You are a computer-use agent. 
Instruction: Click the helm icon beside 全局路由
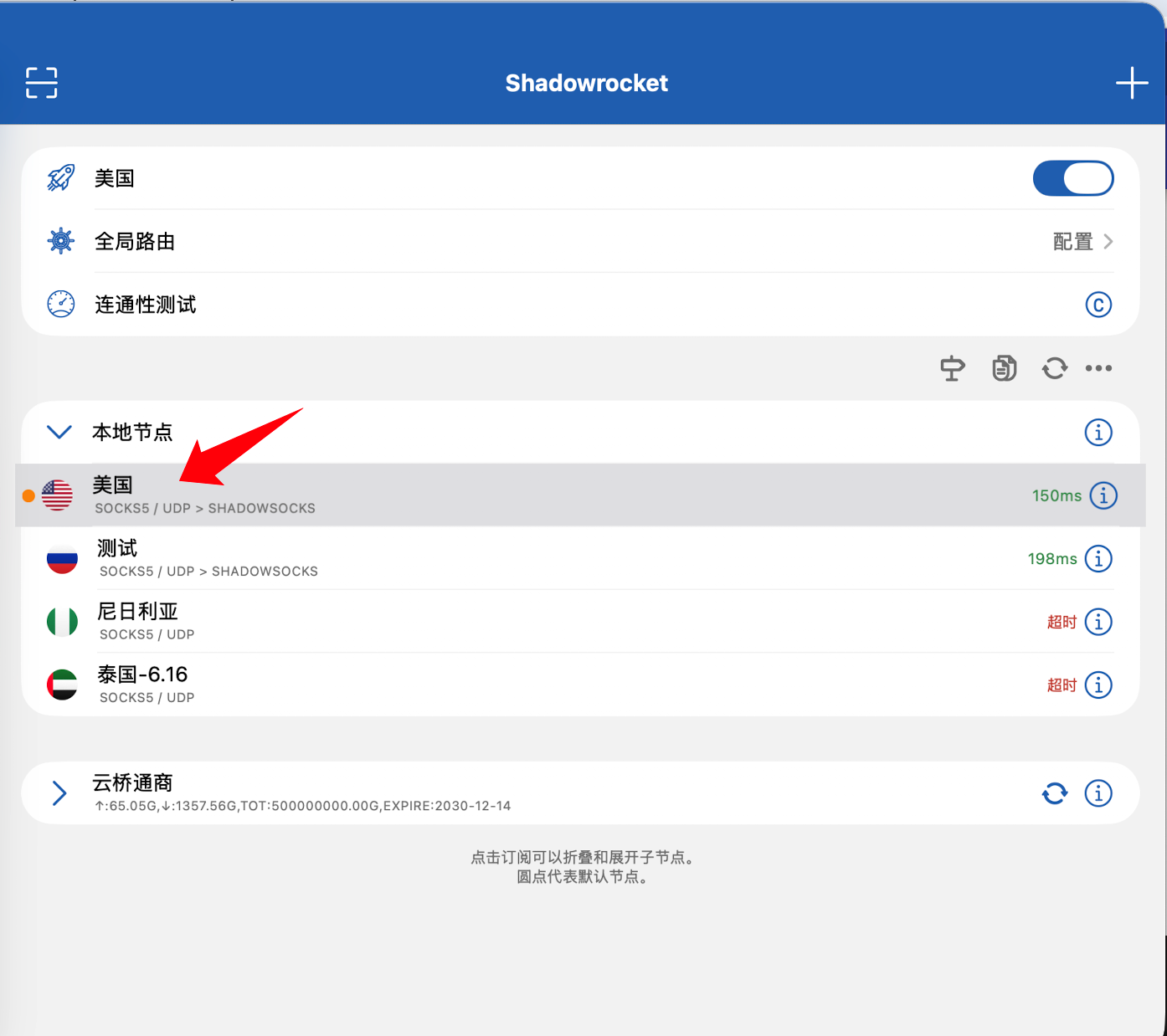point(61,241)
